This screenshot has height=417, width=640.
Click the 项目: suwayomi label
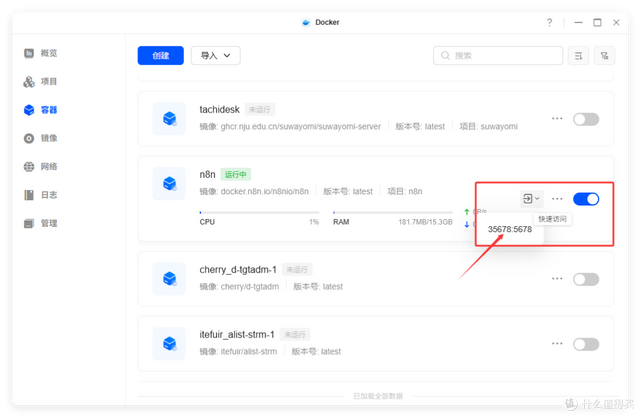(x=489, y=126)
